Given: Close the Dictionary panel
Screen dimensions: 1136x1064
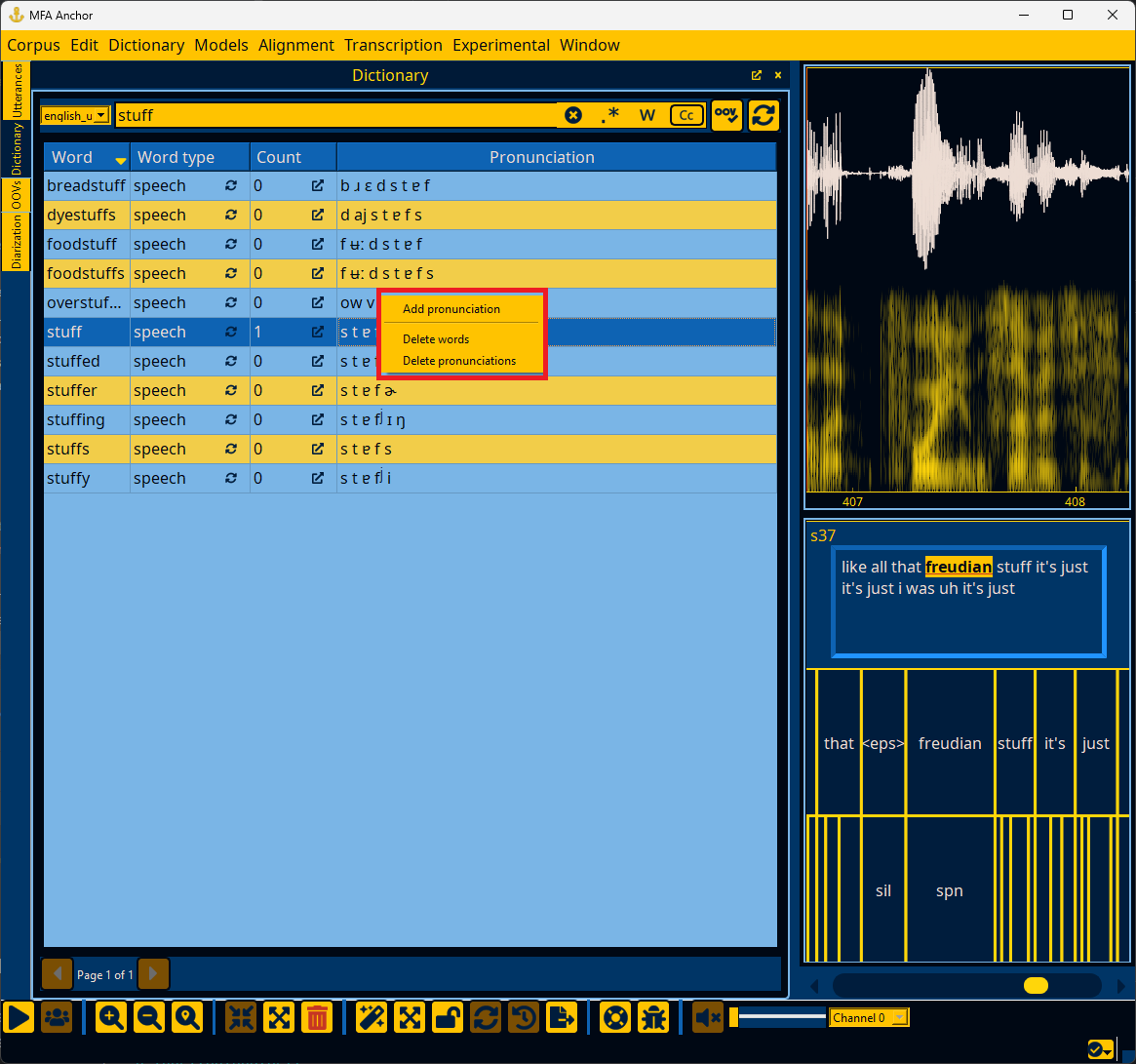Looking at the screenshot, I should 778,75.
